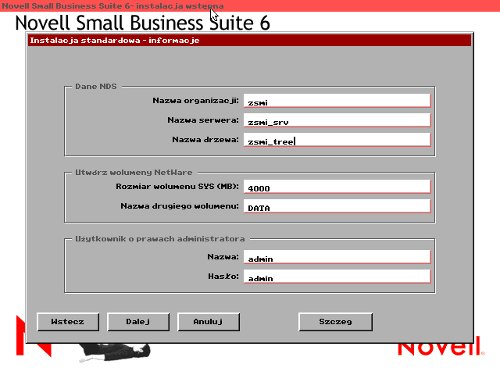Click the Hasło password field
Viewport: 500px width, 375px height.
(x=337, y=276)
